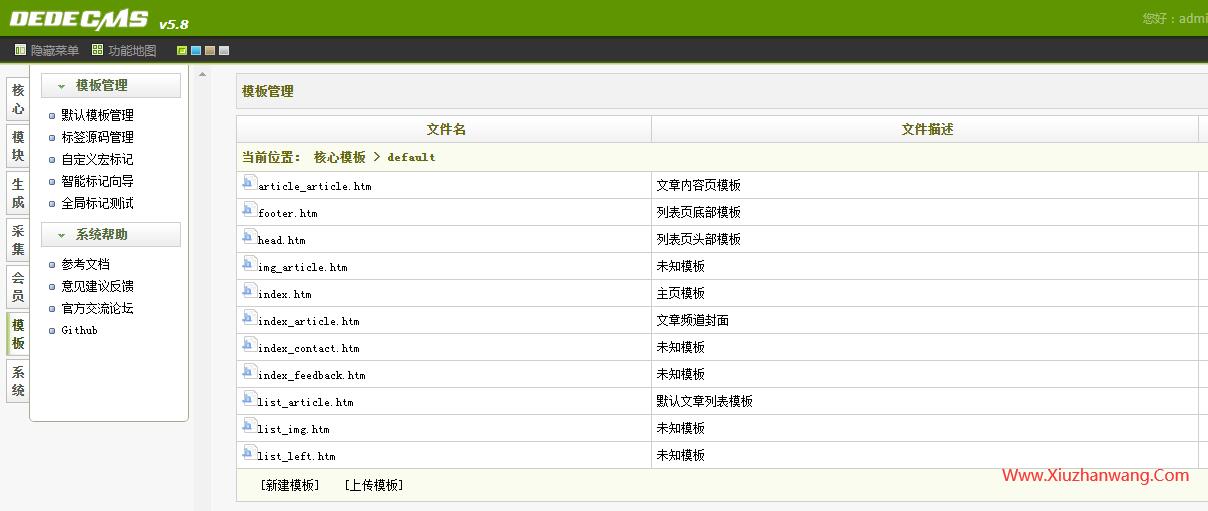Open the 功能地图 function map icon

(97, 50)
